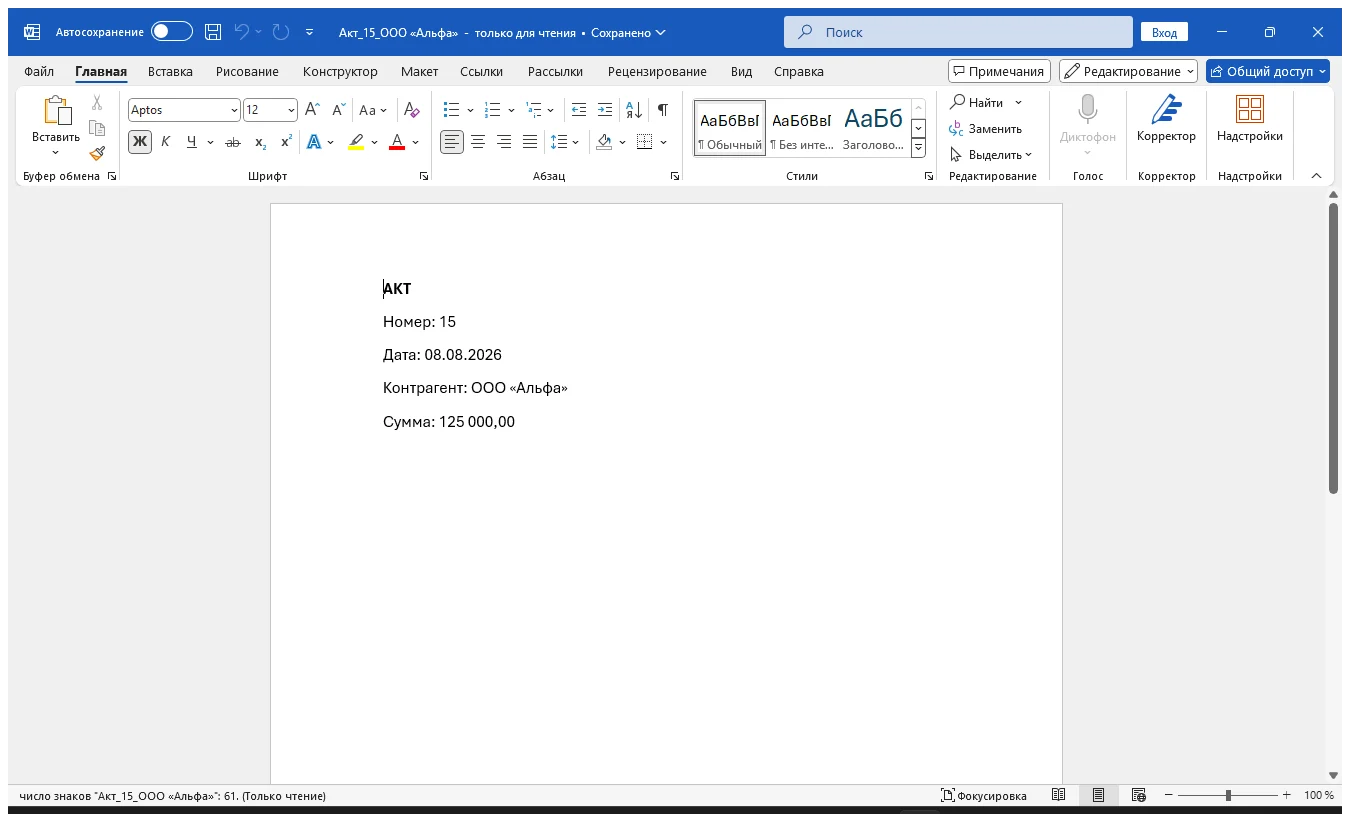The width and height of the screenshot is (1350, 814).
Task: Open font size 12 dropdown
Action: 291,110
